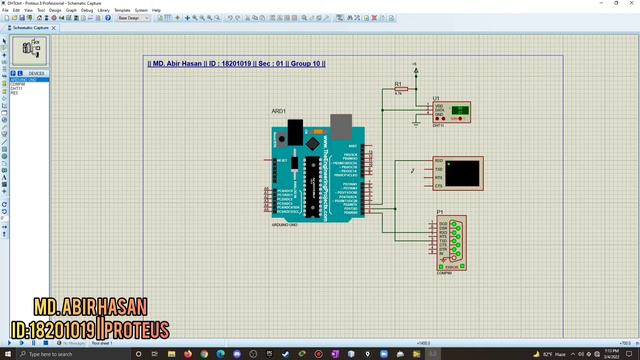Viewport: 640px width, 360px height.
Task: Click the Rotate Clockwise icon
Action: pyautogui.click(x=4, y=204)
